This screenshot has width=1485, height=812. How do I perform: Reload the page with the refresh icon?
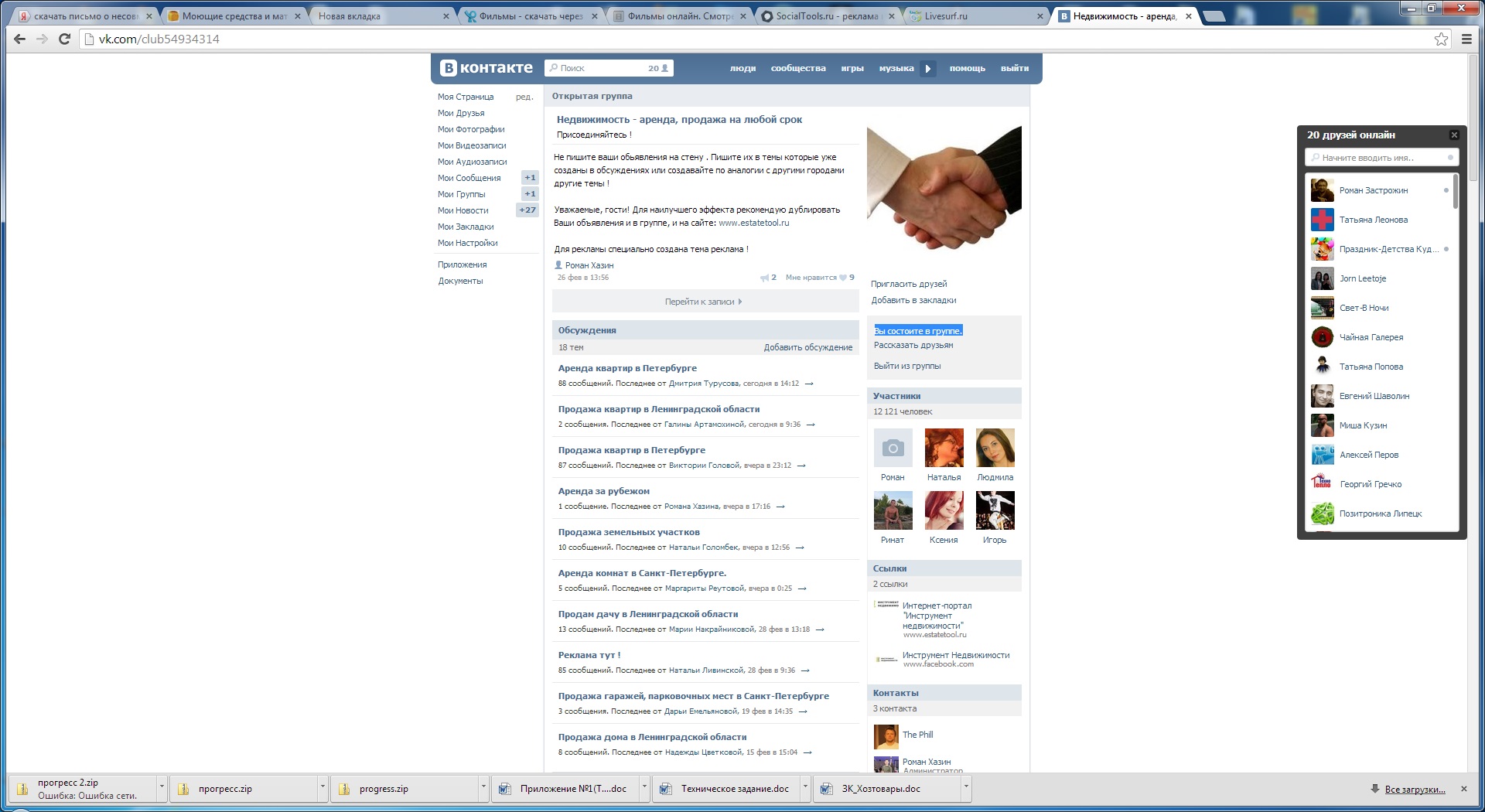point(65,39)
